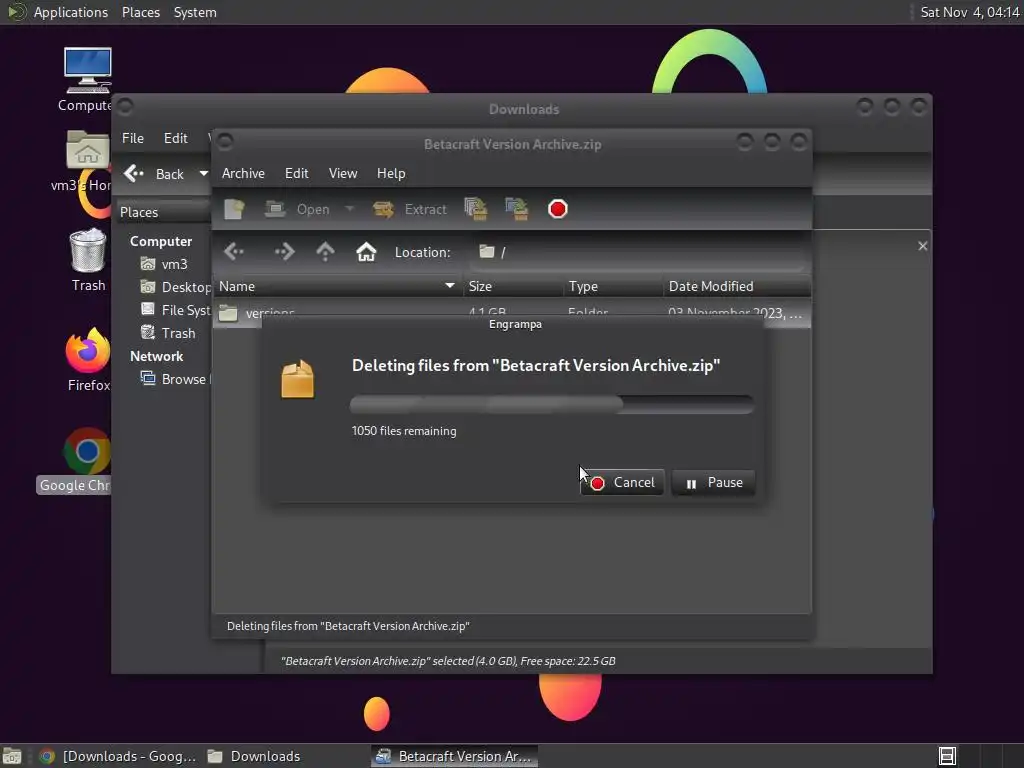Sort archive list by Size column
The height and width of the screenshot is (768, 1024).
tap(513, 286)
